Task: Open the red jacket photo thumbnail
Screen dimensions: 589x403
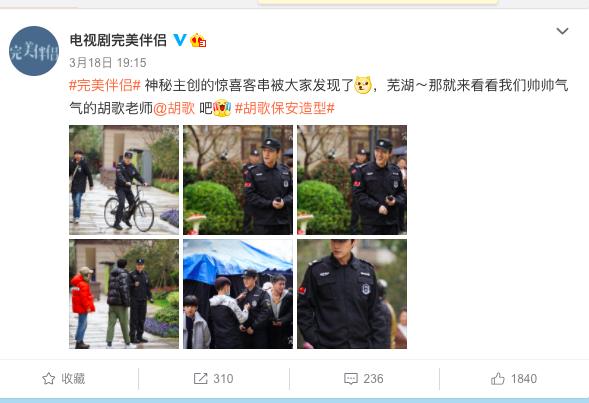Action: pos(124,294)
